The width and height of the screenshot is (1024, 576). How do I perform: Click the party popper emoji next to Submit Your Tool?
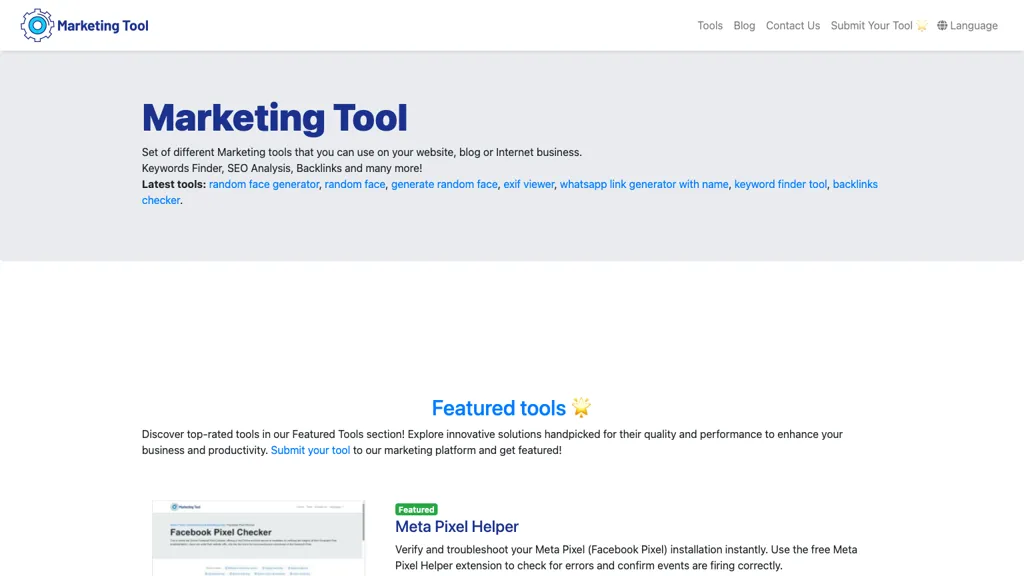coord(922,25)
